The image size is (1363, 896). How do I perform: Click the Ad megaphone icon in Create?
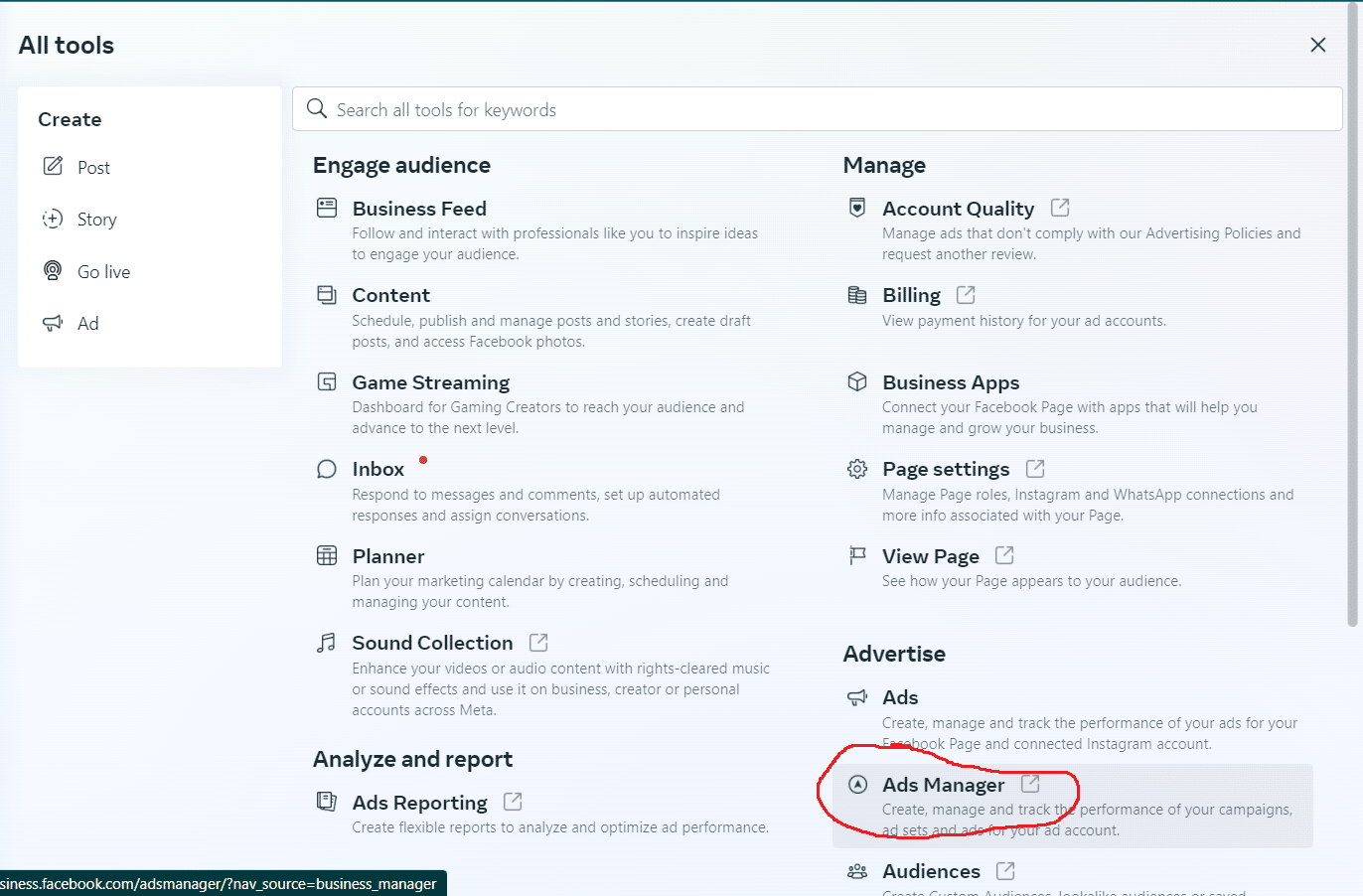click(x=53, y=323)
